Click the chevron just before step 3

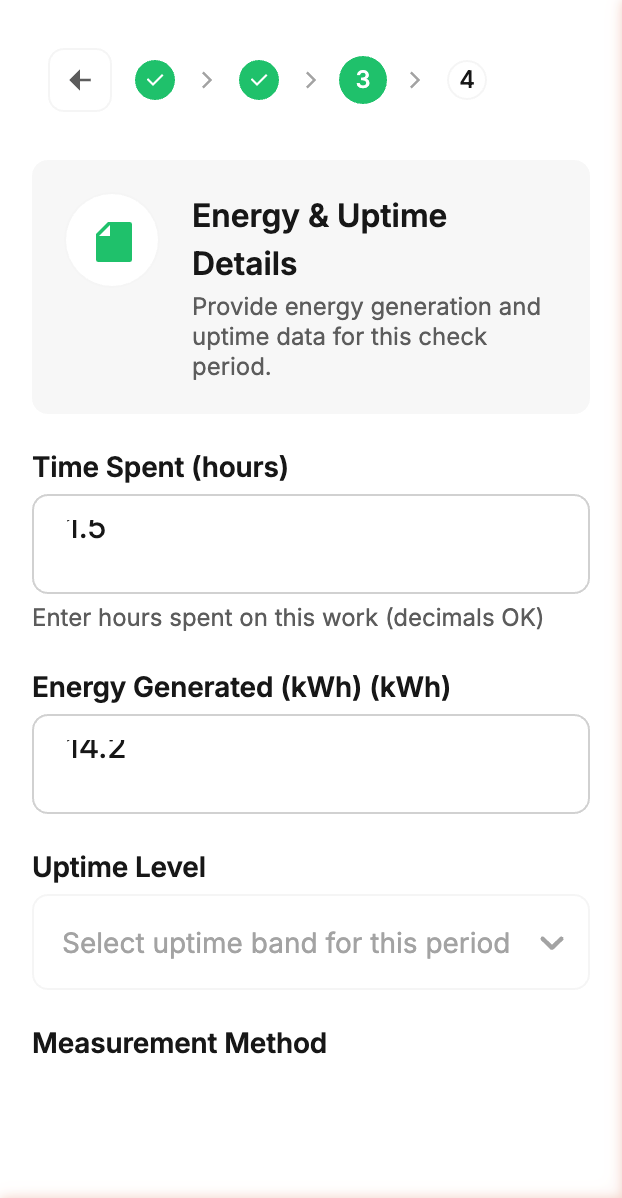[311, 80]
